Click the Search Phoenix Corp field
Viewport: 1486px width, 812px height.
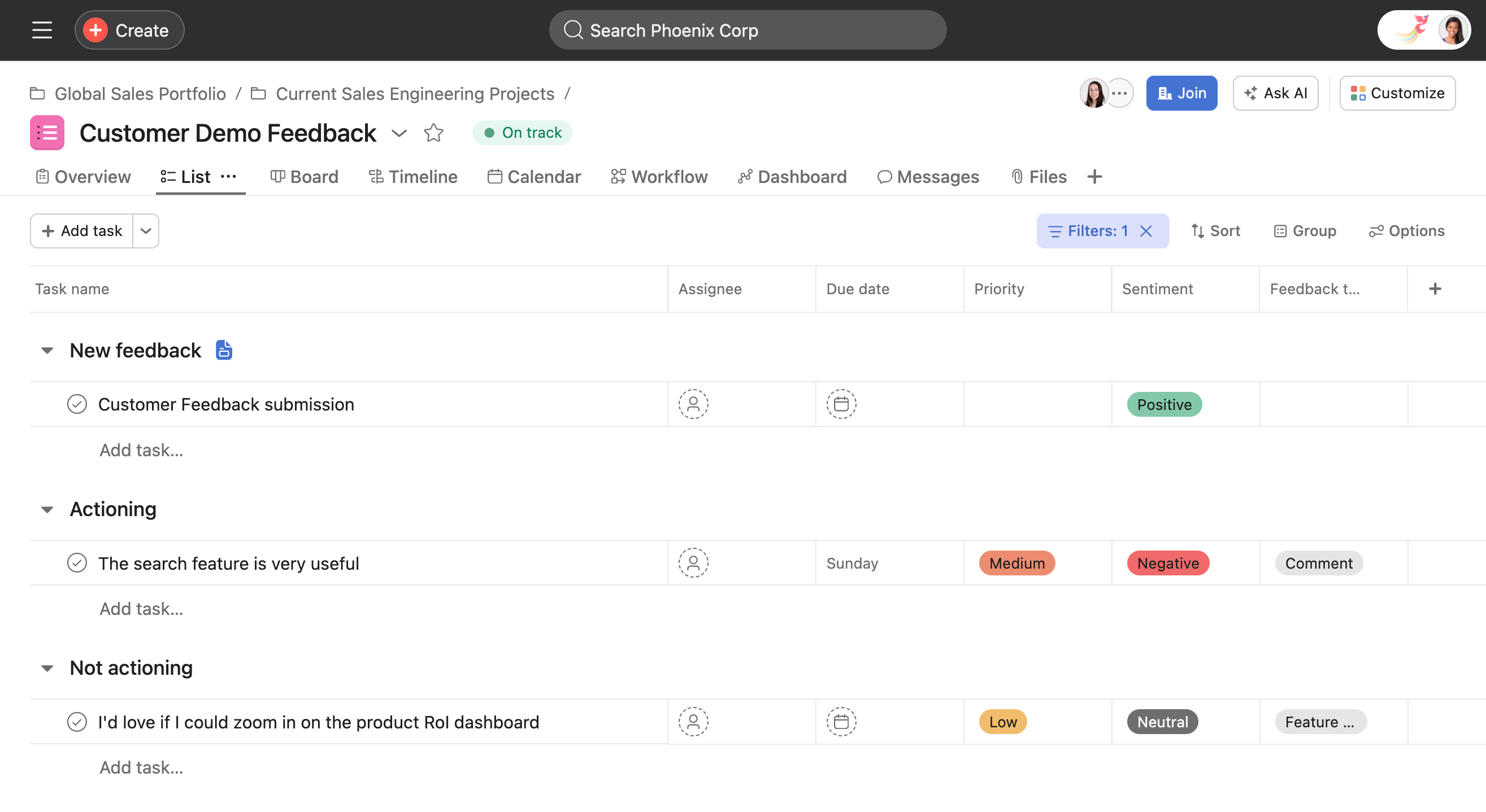point(747,30)
